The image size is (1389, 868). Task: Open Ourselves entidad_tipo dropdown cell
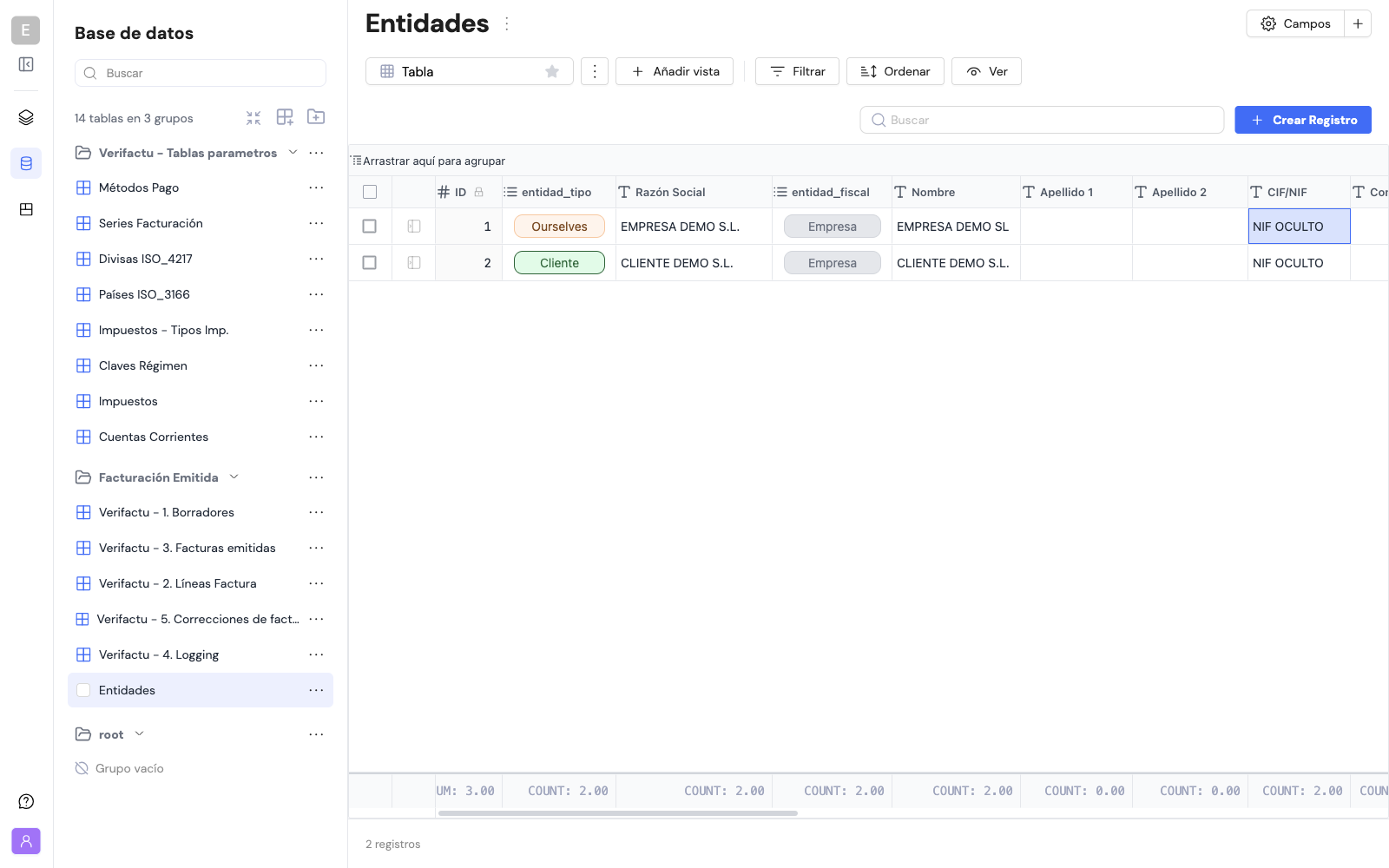(559, 227)
